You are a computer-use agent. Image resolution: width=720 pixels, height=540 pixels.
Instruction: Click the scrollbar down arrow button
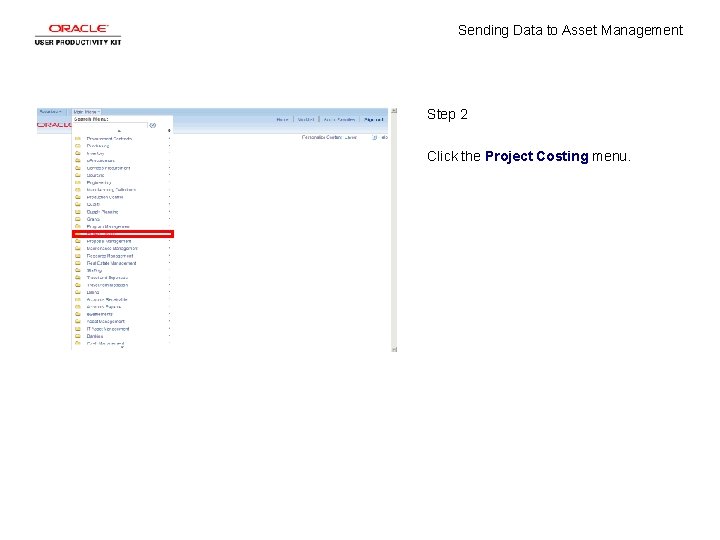[x=394, y=349]
